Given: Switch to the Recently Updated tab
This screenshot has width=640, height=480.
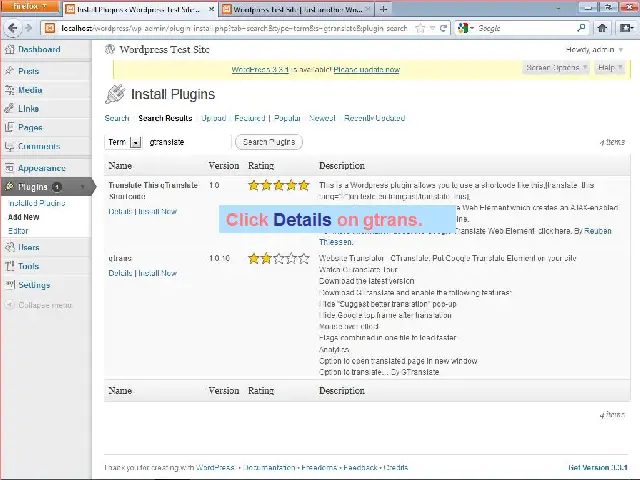Looking at the screenshot, I should (x=374, y=118).
